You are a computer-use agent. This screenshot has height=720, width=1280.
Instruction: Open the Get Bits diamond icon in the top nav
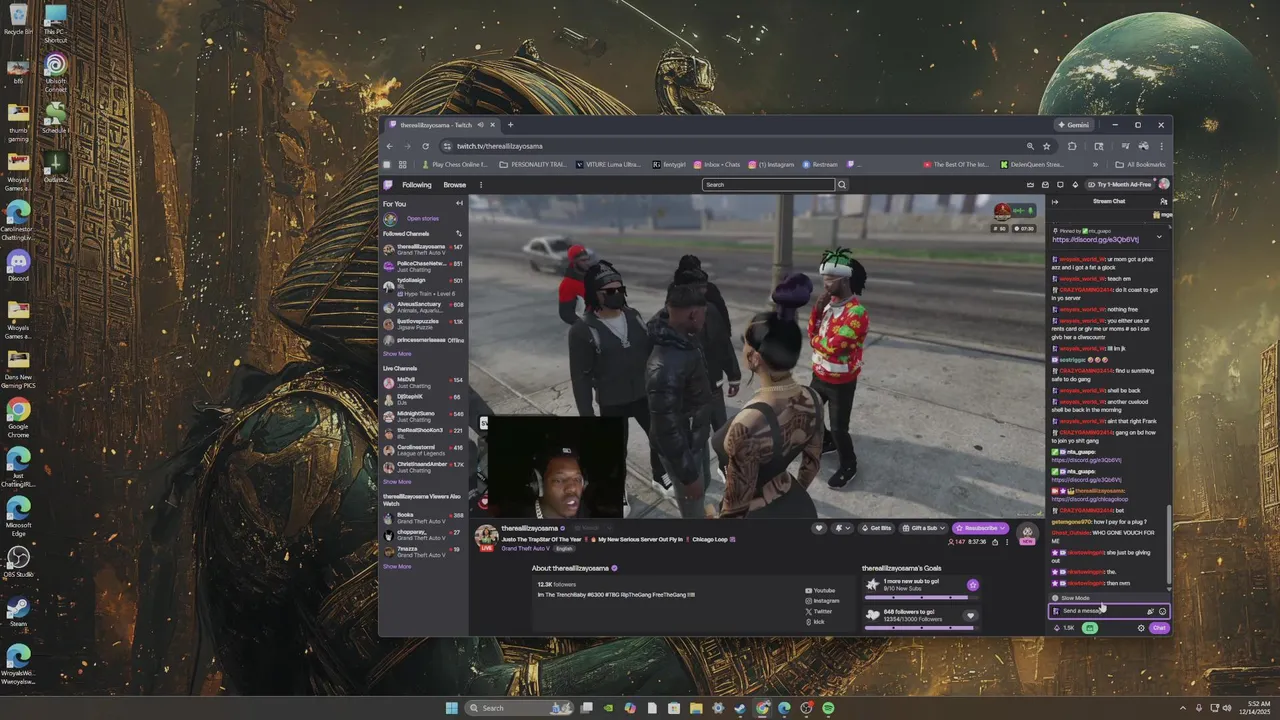pyautogui.click(x=1075, y=185)
